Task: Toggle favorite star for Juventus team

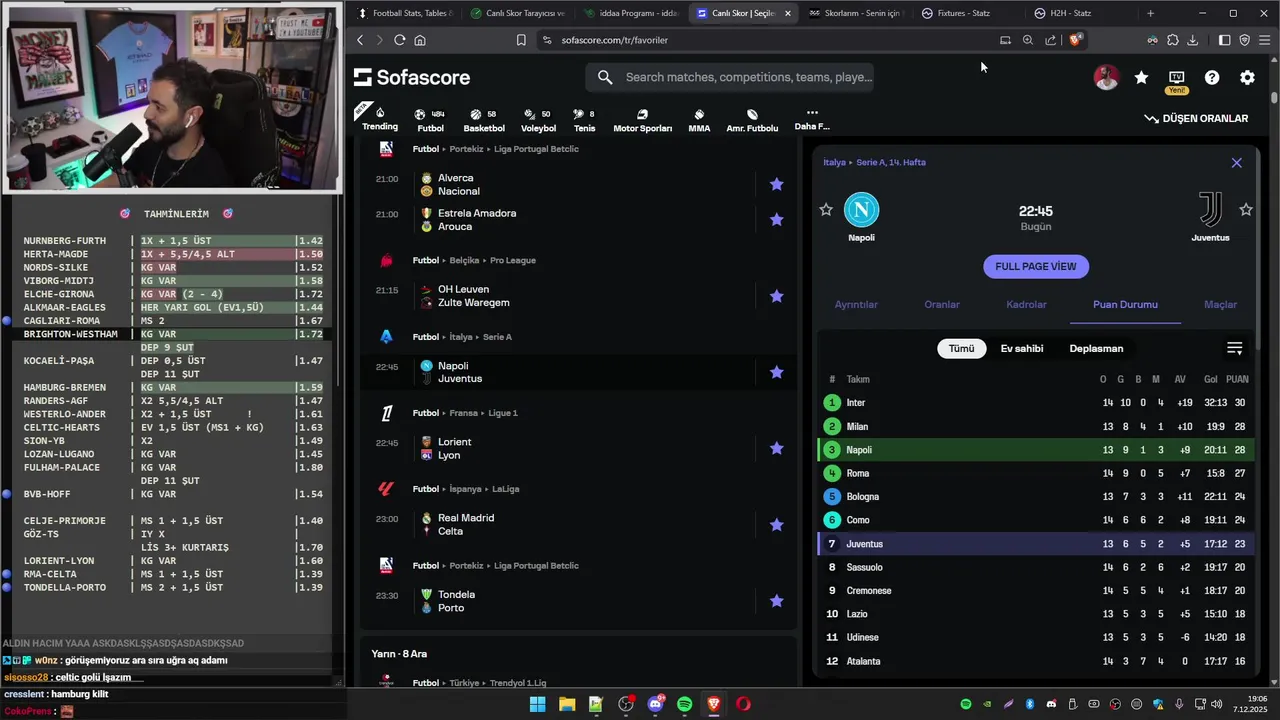Action: pos(1246,209)
